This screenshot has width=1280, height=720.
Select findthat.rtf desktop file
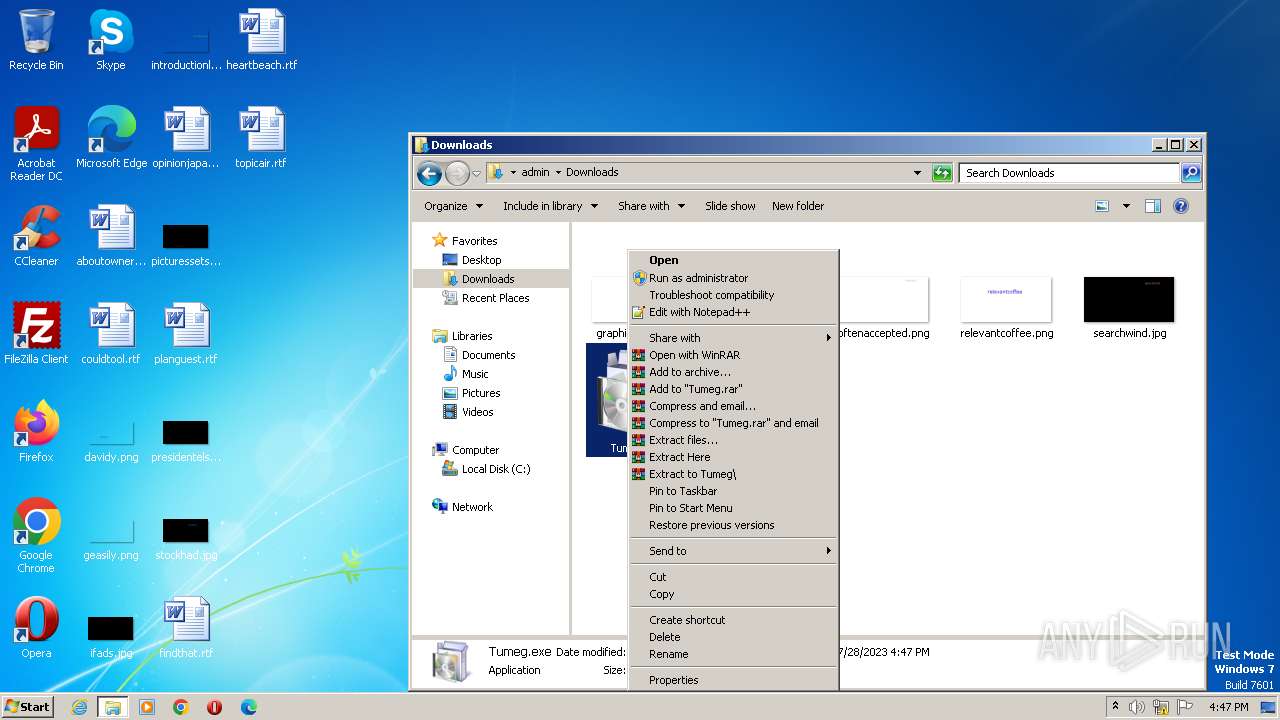186,628
